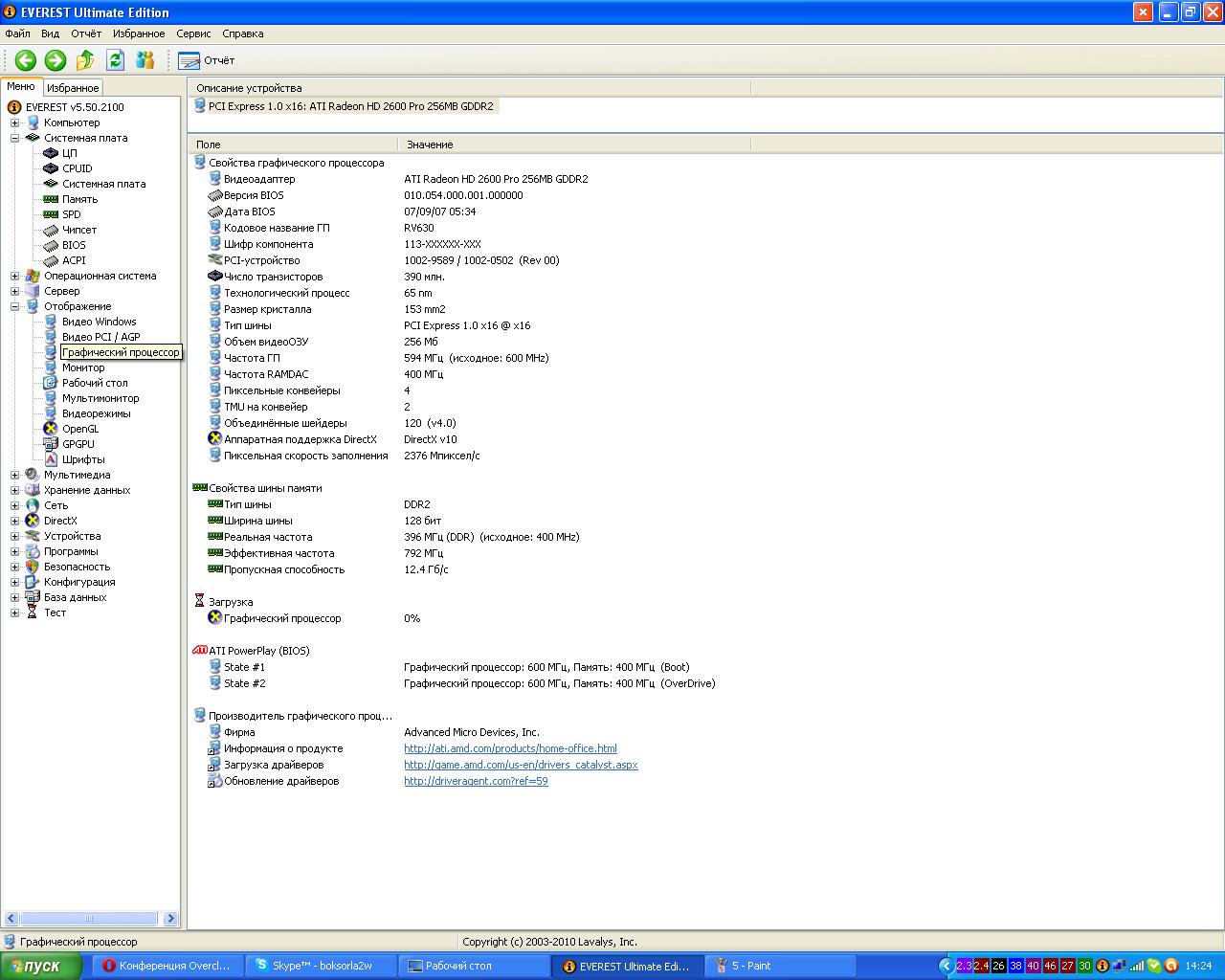Open the ati.amd.com products link
1225x980 pixels.
pos(510,748)
